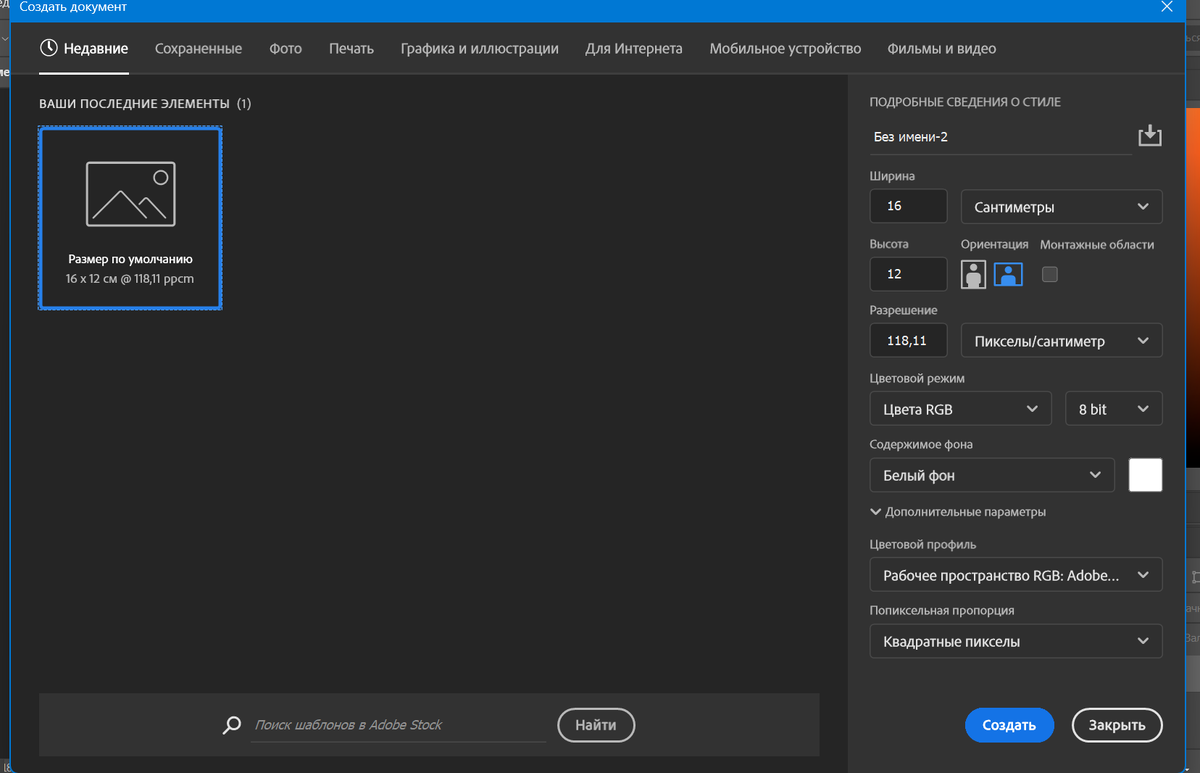Open the Белый фон background dropdown
This screenshot has height=773, width=1200.
tap(992, 475)
